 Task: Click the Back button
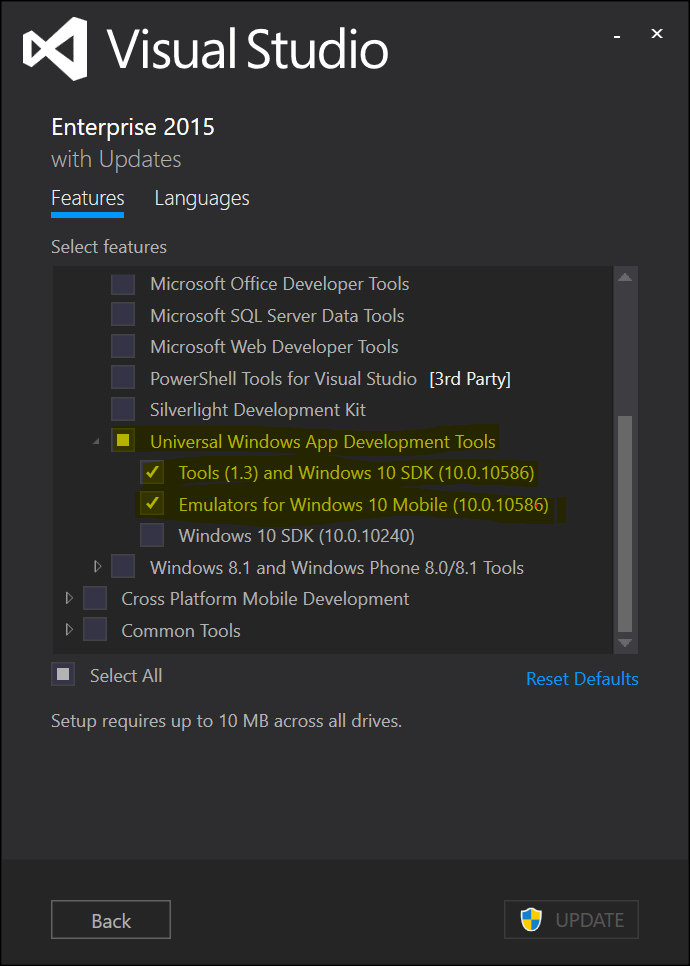point(111,920)
